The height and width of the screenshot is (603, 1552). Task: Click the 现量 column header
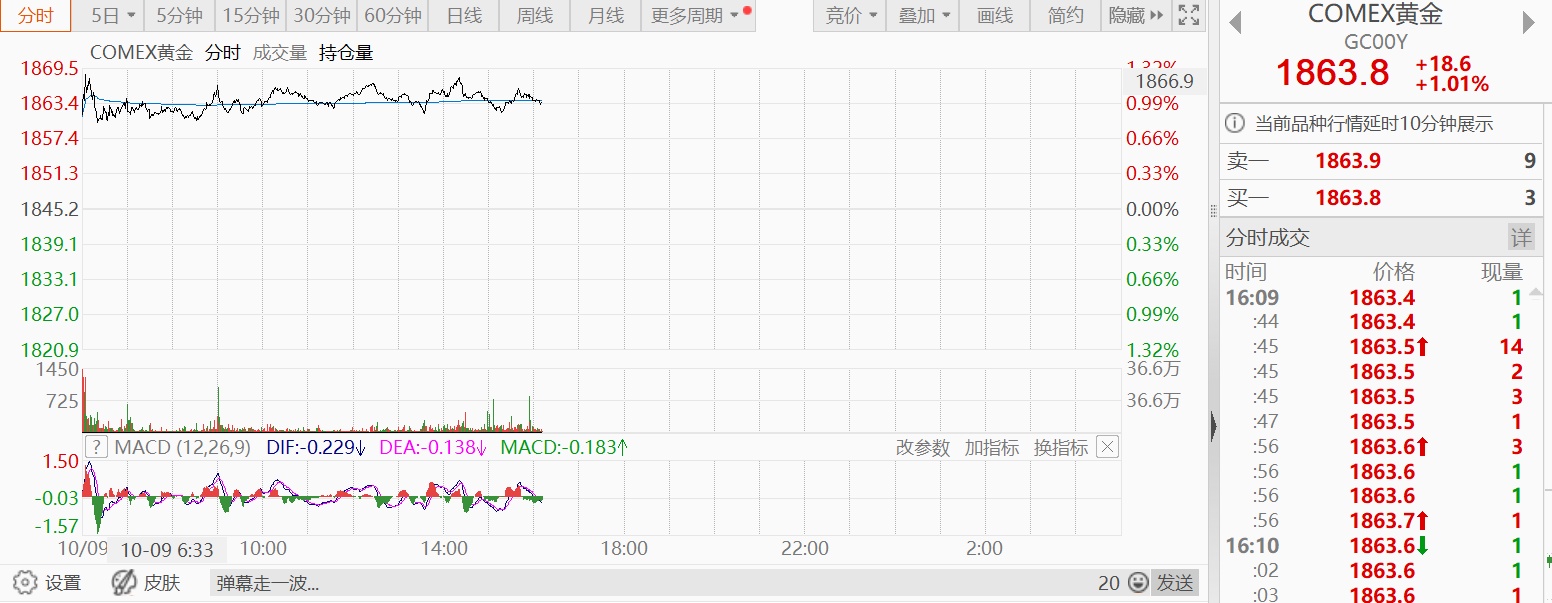point(1502,272)
